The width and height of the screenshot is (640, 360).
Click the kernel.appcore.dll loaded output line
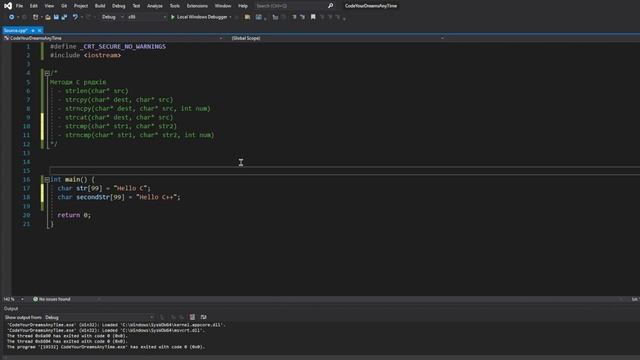pos(116,325)
